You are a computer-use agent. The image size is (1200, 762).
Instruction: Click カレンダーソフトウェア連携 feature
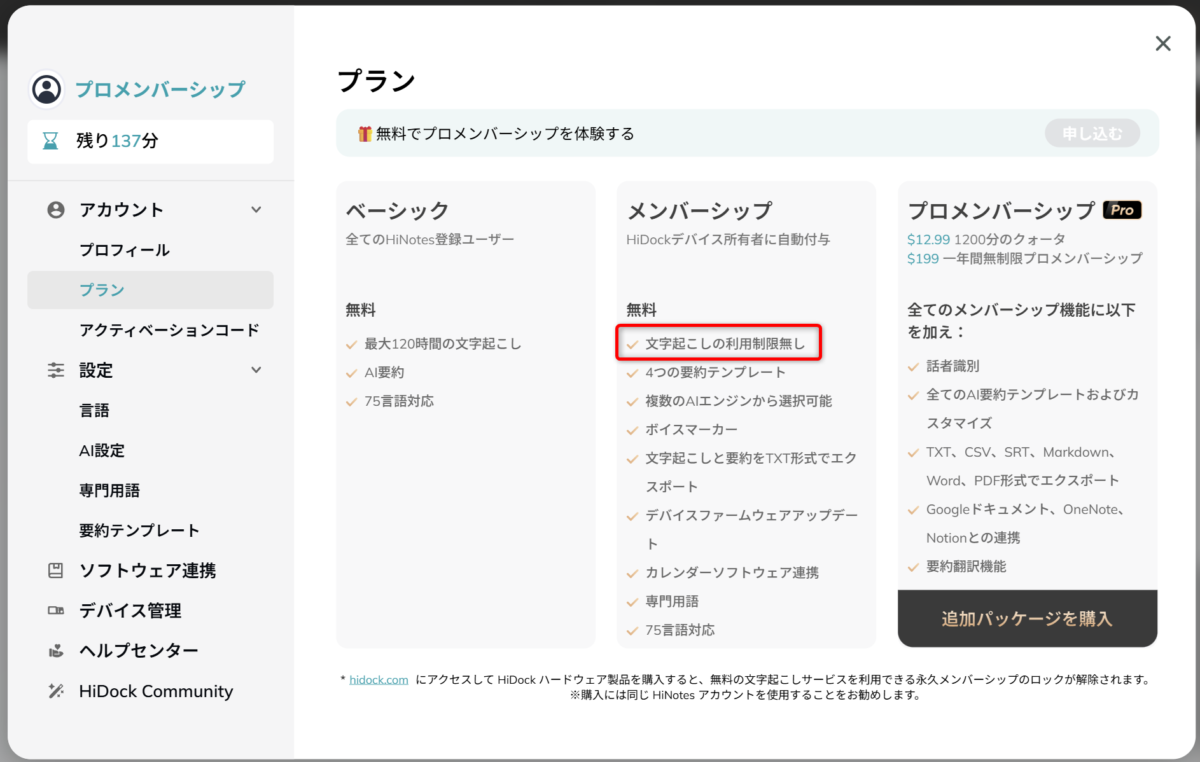coord(732,573)
